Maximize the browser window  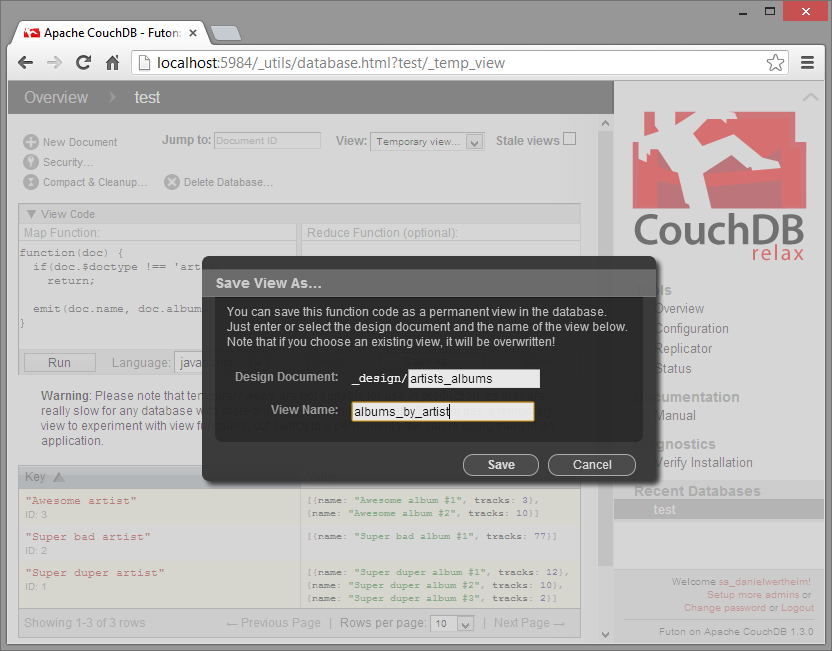pyautogui.click(x=770, y=11)
